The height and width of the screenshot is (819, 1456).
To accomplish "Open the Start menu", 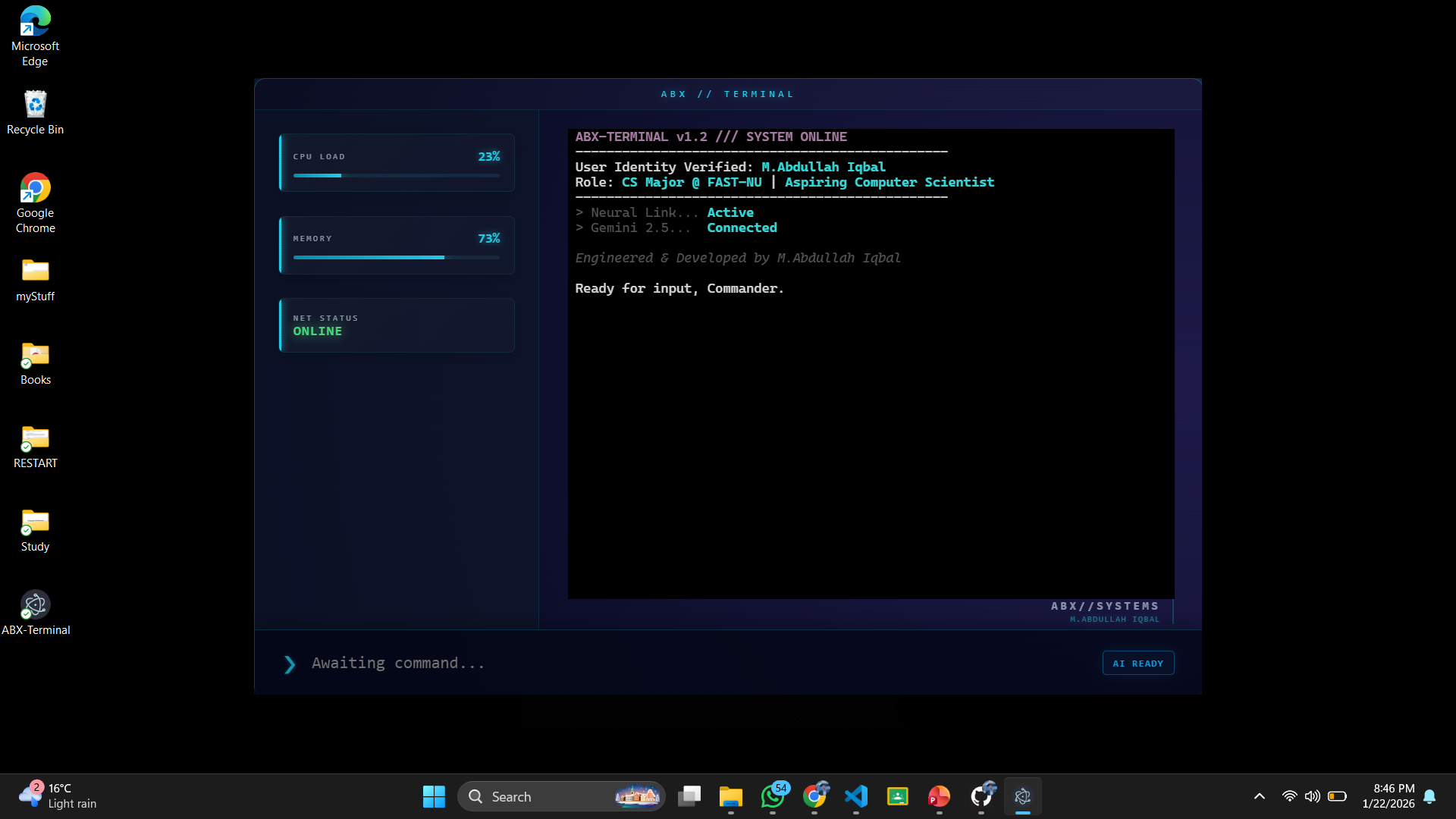I will click(433, 796).
